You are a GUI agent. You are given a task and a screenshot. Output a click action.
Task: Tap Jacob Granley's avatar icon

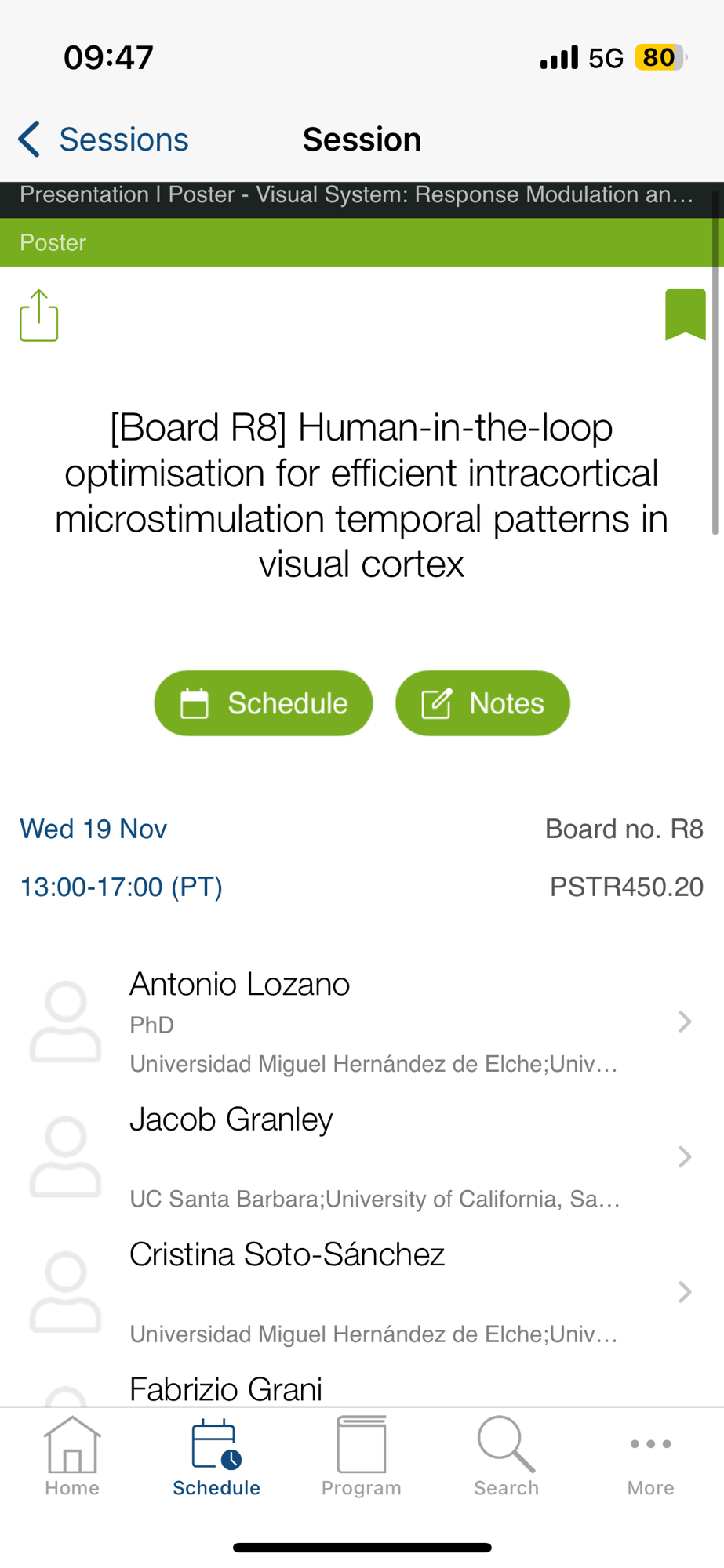pyautogui.click(x=66, y=1156)
